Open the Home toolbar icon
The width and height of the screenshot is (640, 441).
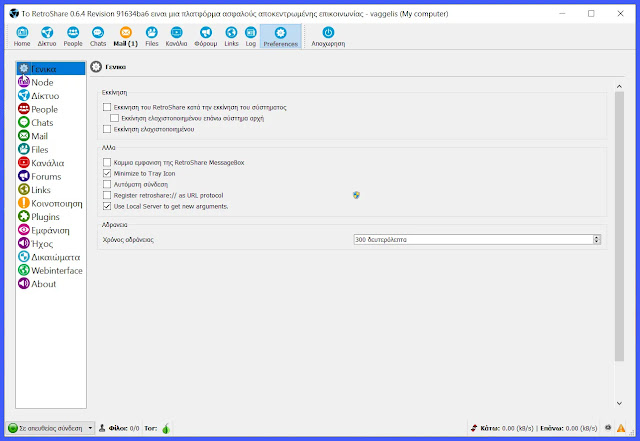(22, 36)
